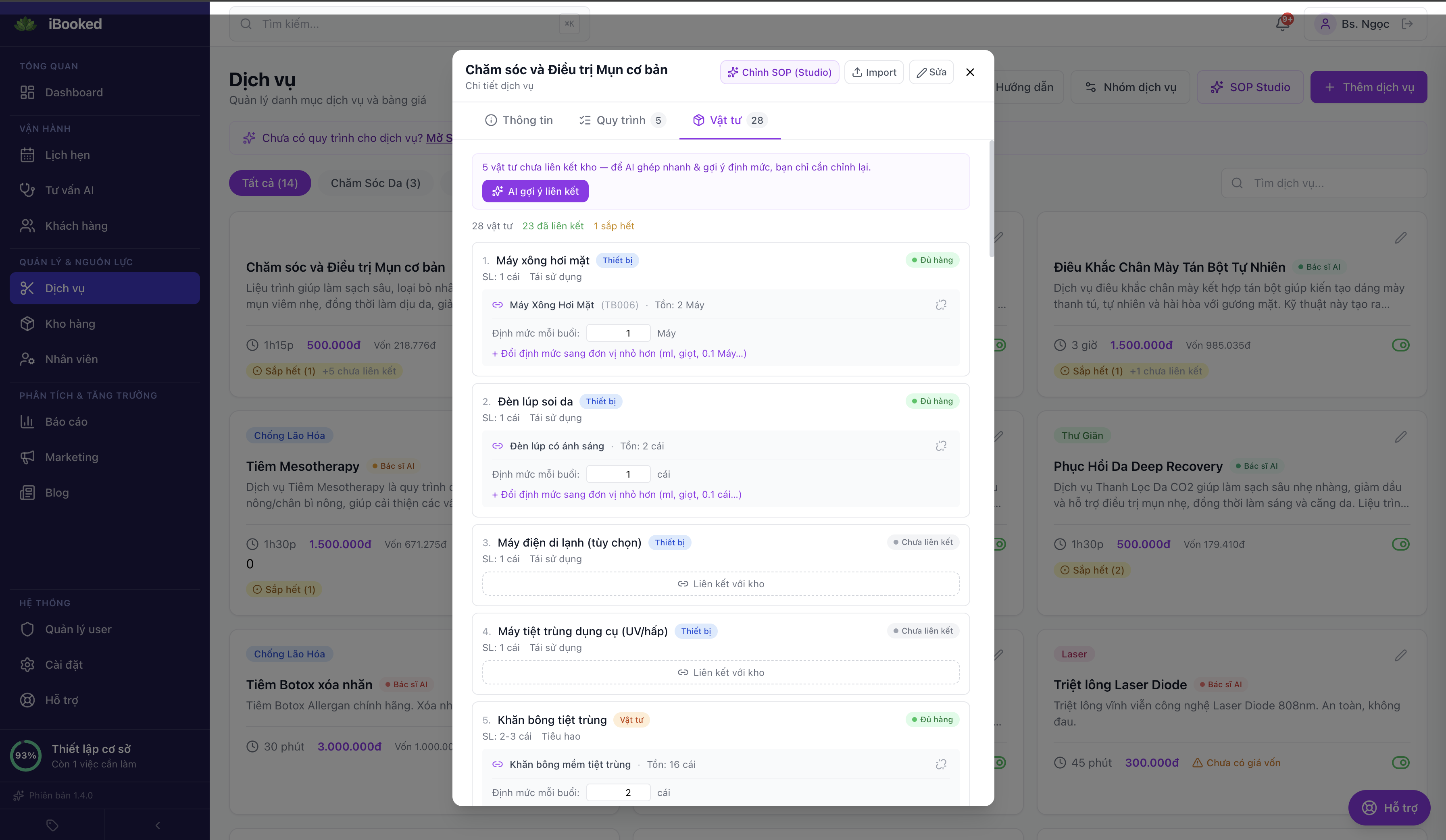Open Báo cáo in the sidebar
Screen dimensions: 1446x840
[104, 422]
